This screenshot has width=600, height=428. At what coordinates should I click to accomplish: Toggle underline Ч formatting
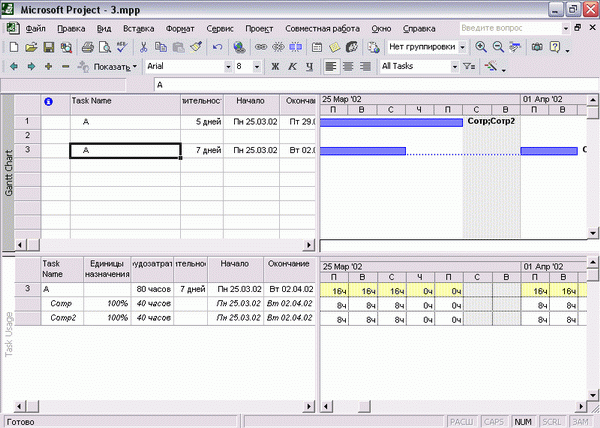(309, 67)
